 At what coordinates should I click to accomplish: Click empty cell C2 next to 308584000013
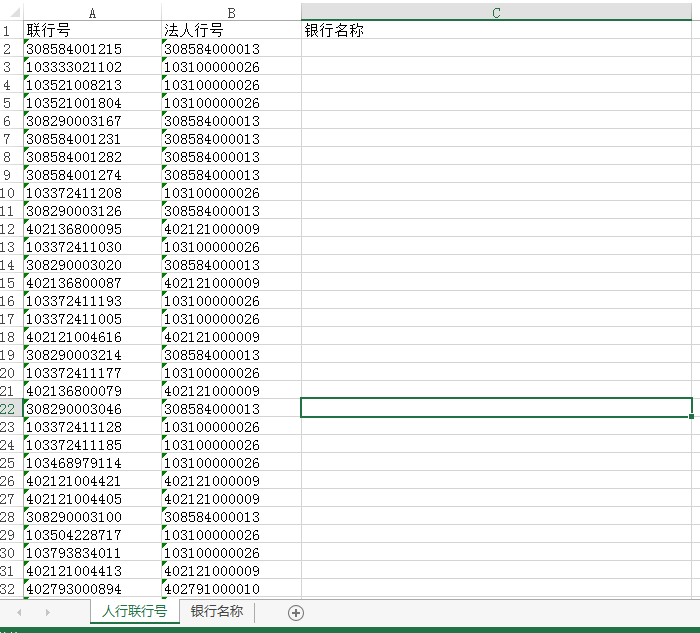coord(496,49)
